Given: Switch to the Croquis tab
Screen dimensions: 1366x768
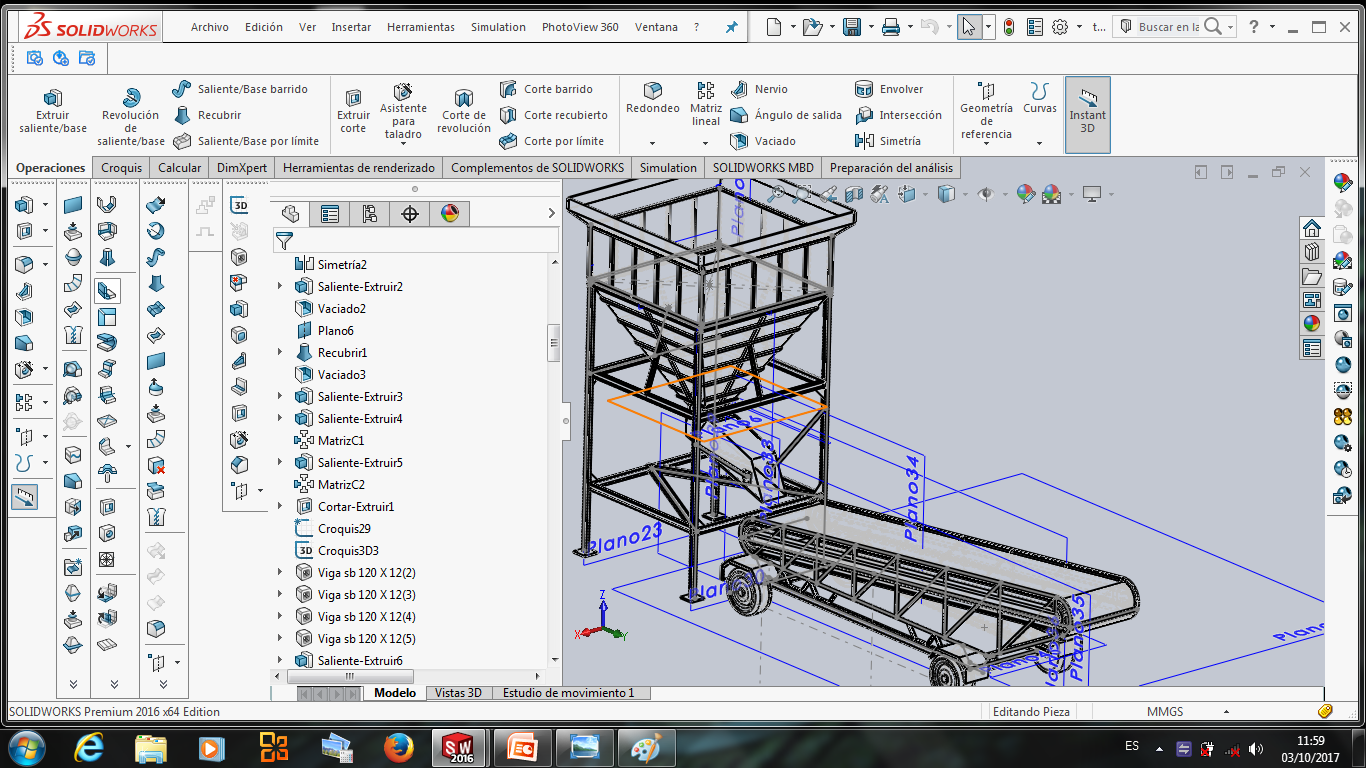Looking at the screenshot, I should (122, 167).
